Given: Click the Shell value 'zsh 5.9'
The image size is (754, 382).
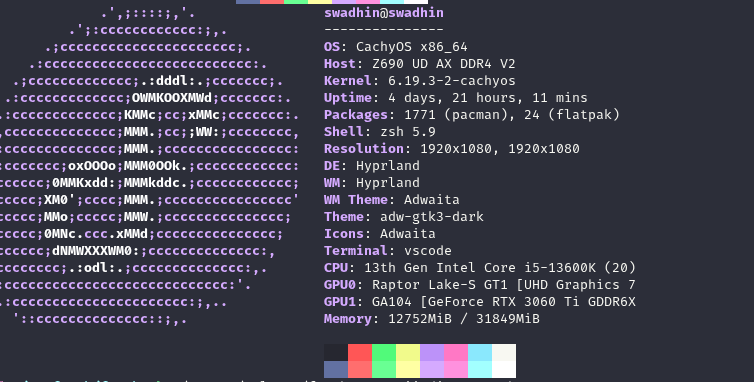Looking at the screenshot, I should click(408, 131).
